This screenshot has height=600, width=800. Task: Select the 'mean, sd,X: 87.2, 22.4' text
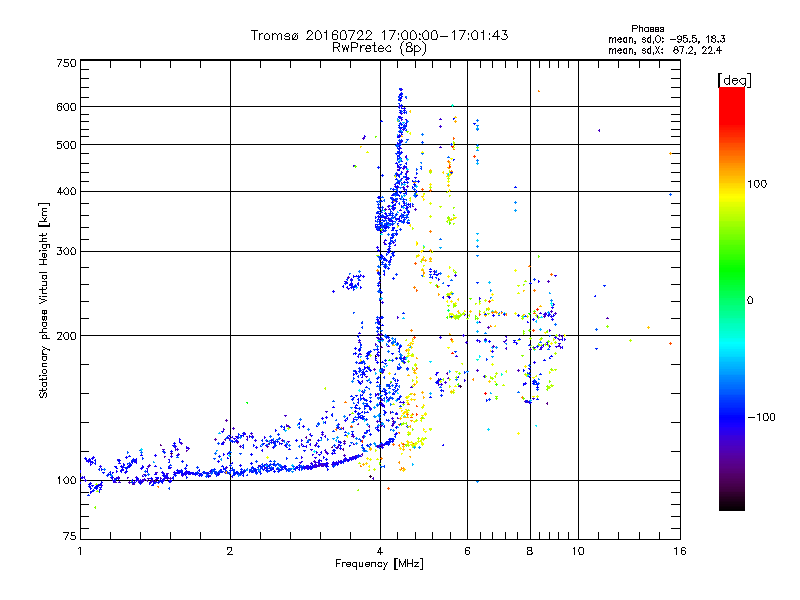(x=665, y=50)
